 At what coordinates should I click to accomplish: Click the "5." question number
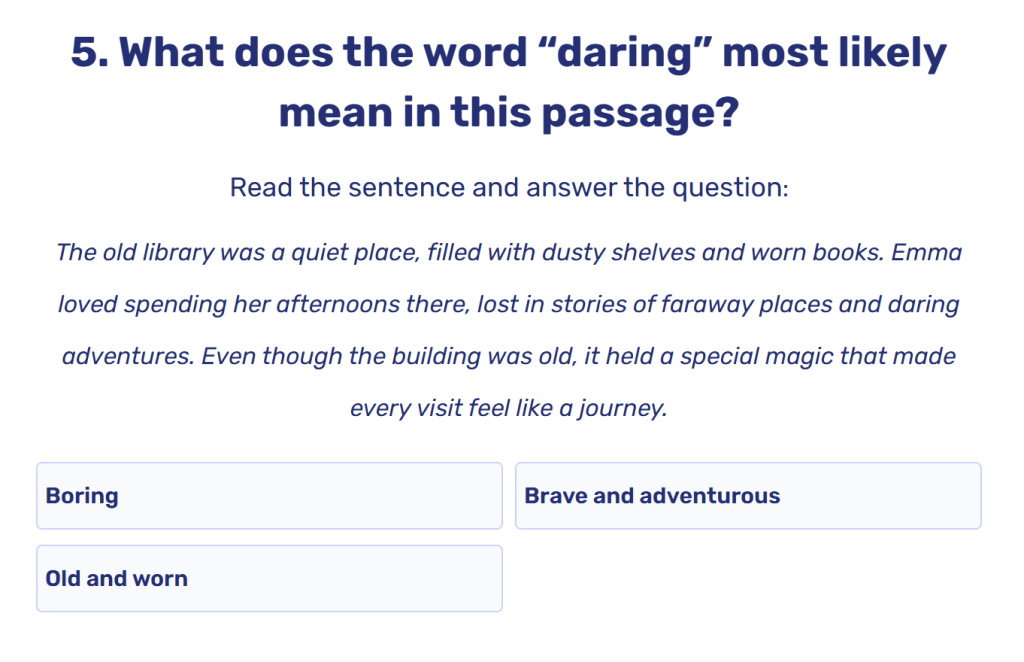click(x=90, y=53)
